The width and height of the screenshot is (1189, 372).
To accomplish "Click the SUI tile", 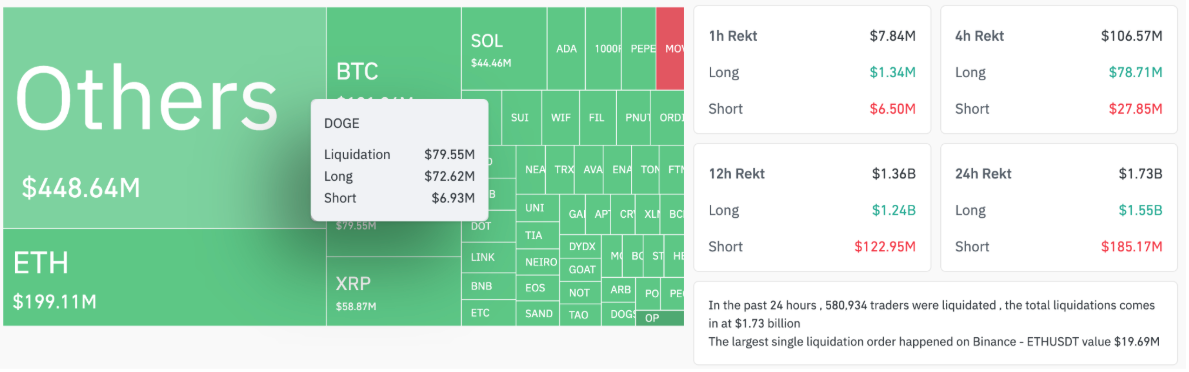I will (520, 118).
